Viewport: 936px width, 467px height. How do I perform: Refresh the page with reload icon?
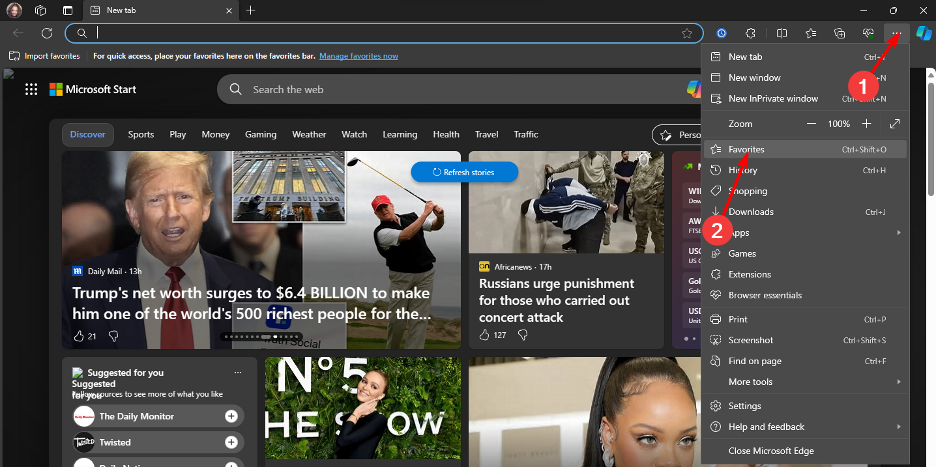tap(47, 33)
